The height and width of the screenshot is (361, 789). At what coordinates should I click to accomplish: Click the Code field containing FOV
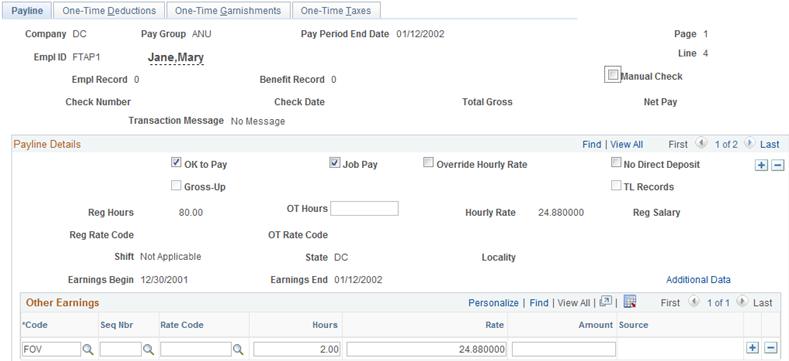tap(51, 349)
